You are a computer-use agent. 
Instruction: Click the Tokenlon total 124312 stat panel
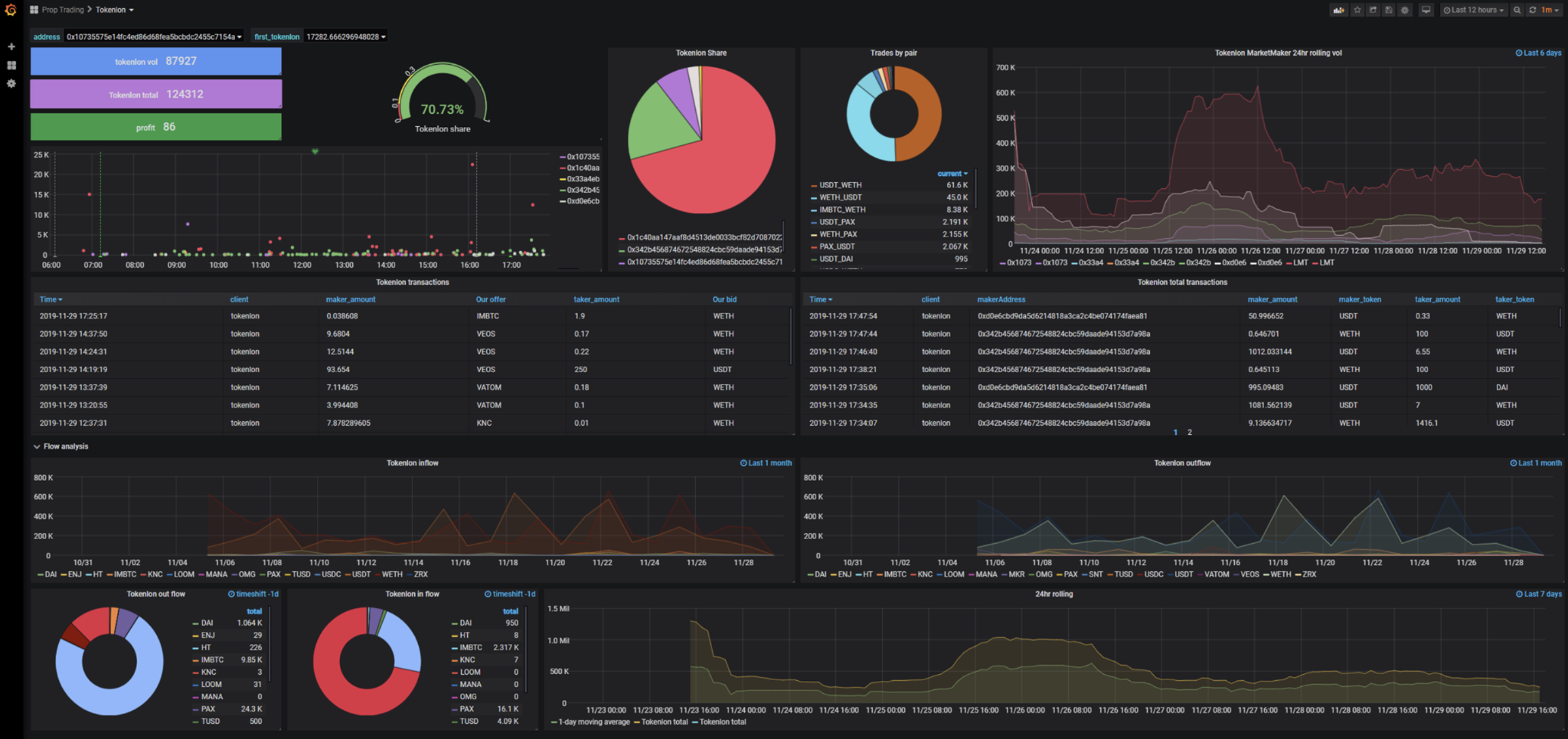[x=156, y=94]
